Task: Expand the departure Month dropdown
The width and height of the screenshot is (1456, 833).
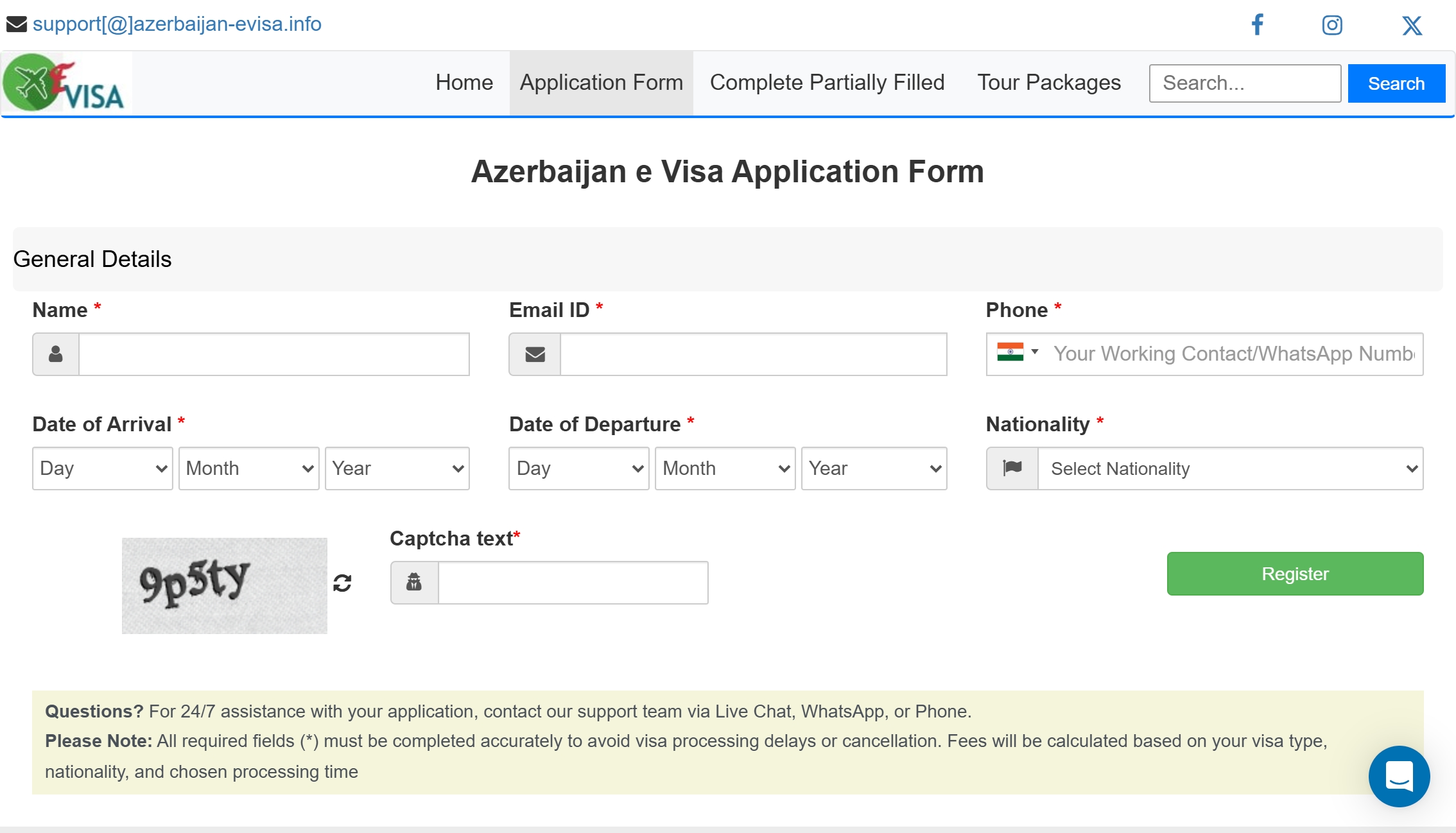Action: coord(725,468)
